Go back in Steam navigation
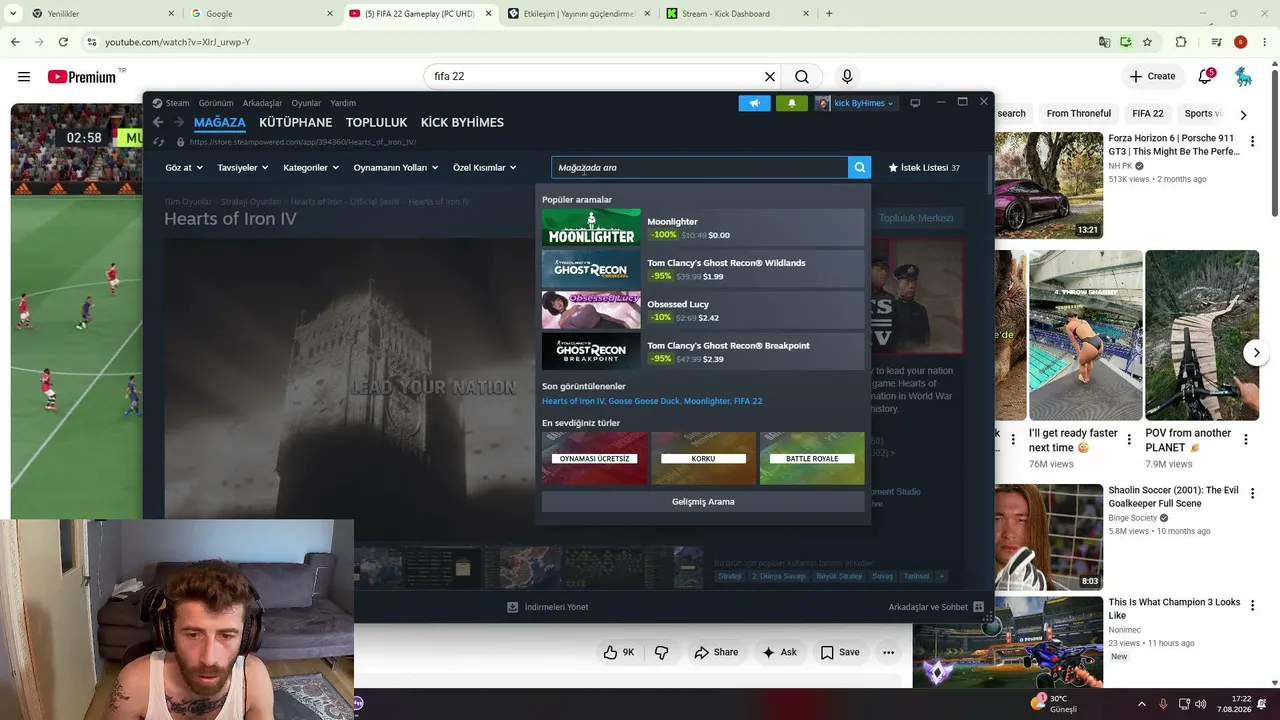 [158, 122]
